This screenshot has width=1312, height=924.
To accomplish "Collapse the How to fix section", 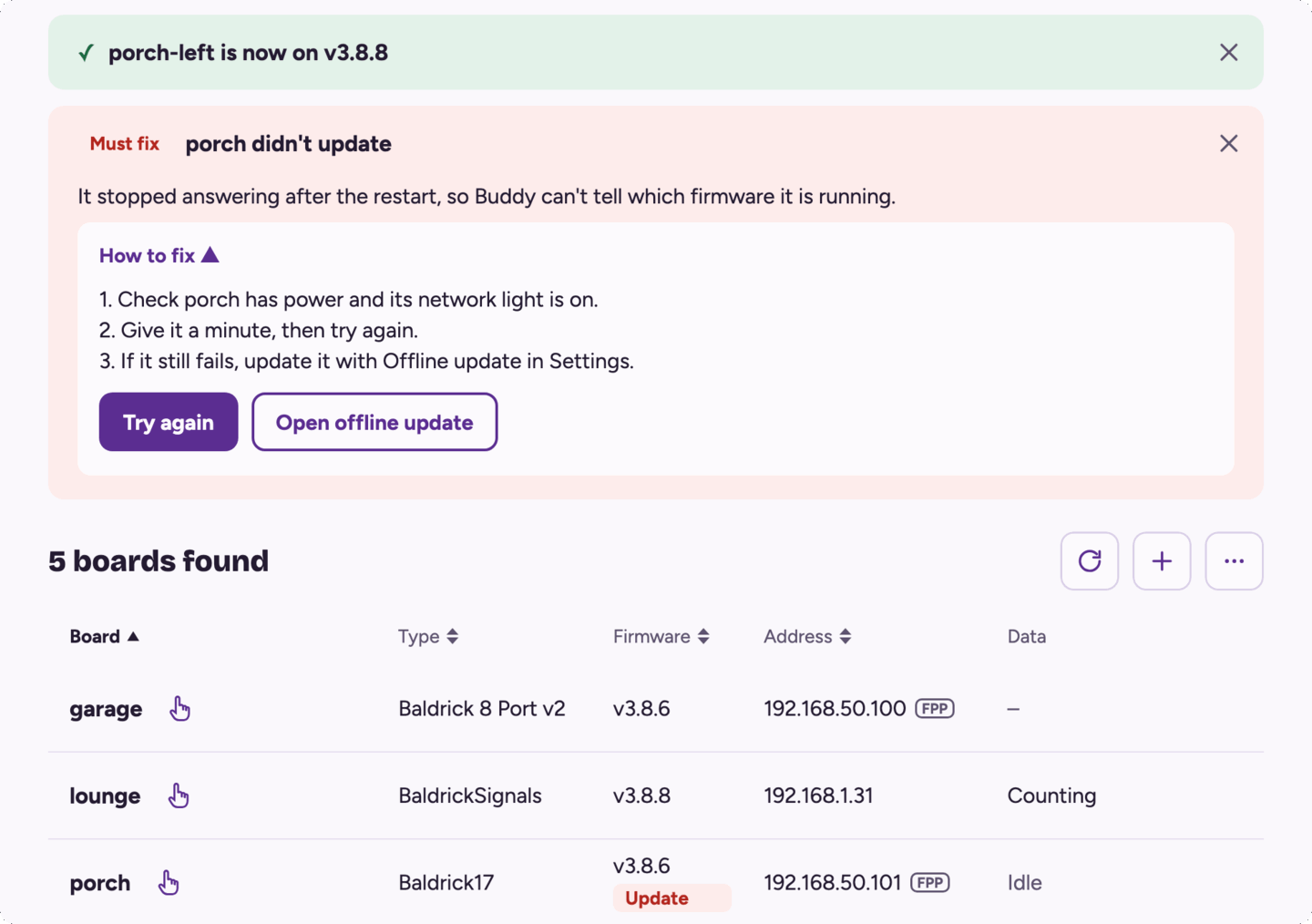I will pos(159,255).
